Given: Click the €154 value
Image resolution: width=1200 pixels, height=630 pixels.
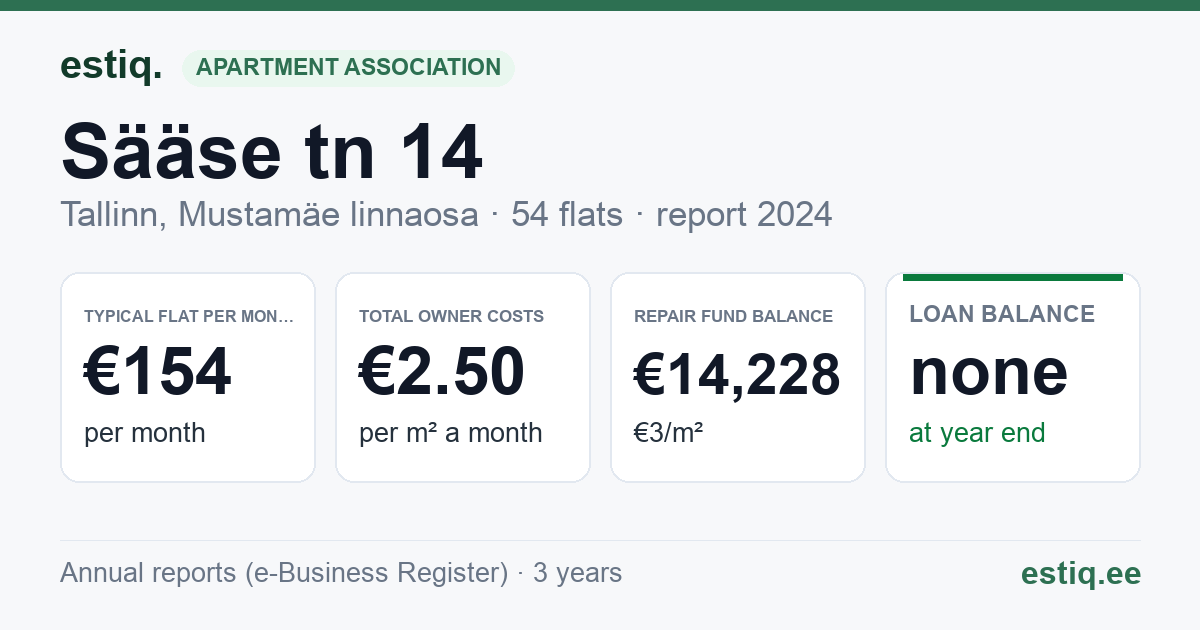Looking at the screenshot, I should pos(158,371).
